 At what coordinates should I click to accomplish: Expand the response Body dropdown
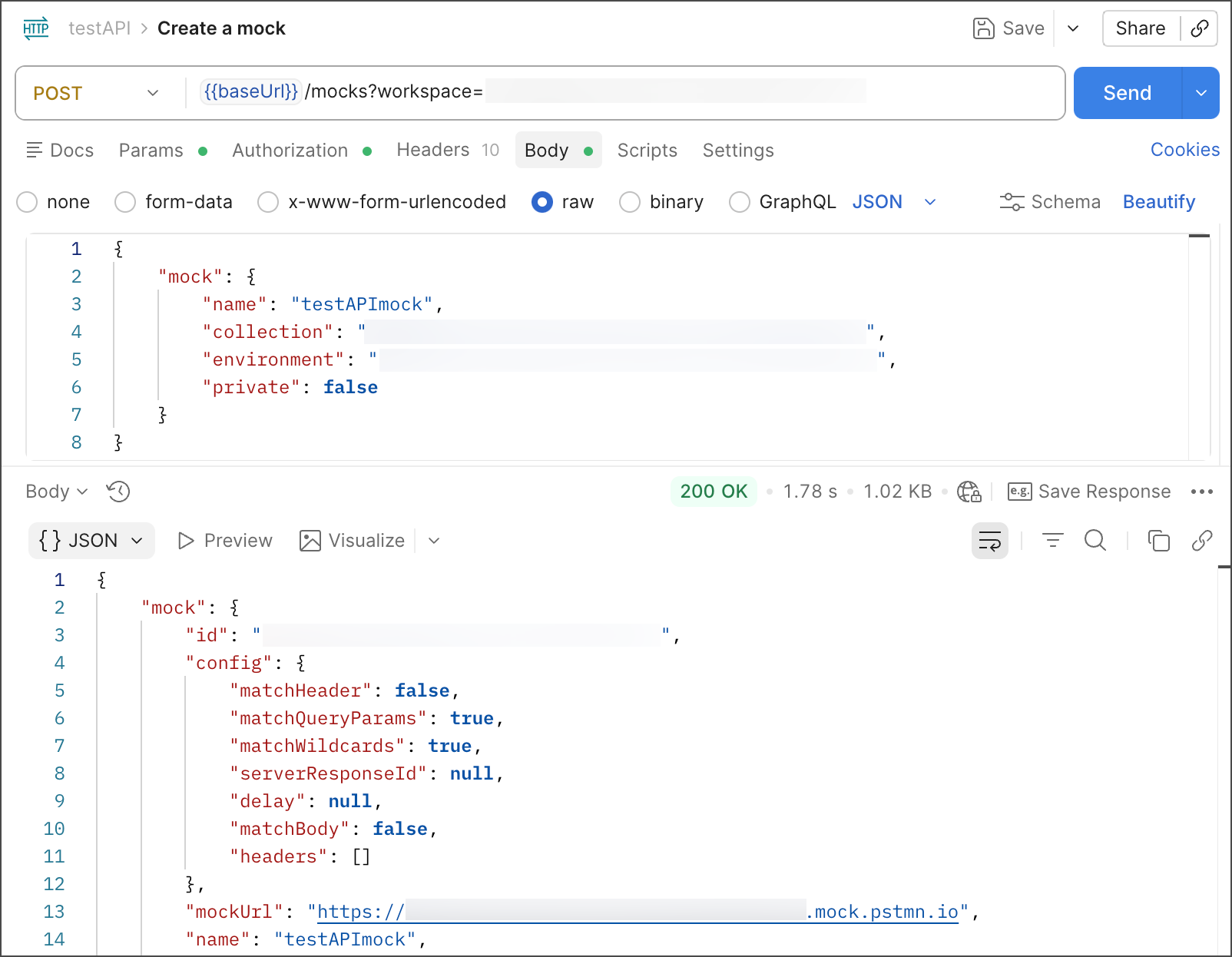(57, 492)
